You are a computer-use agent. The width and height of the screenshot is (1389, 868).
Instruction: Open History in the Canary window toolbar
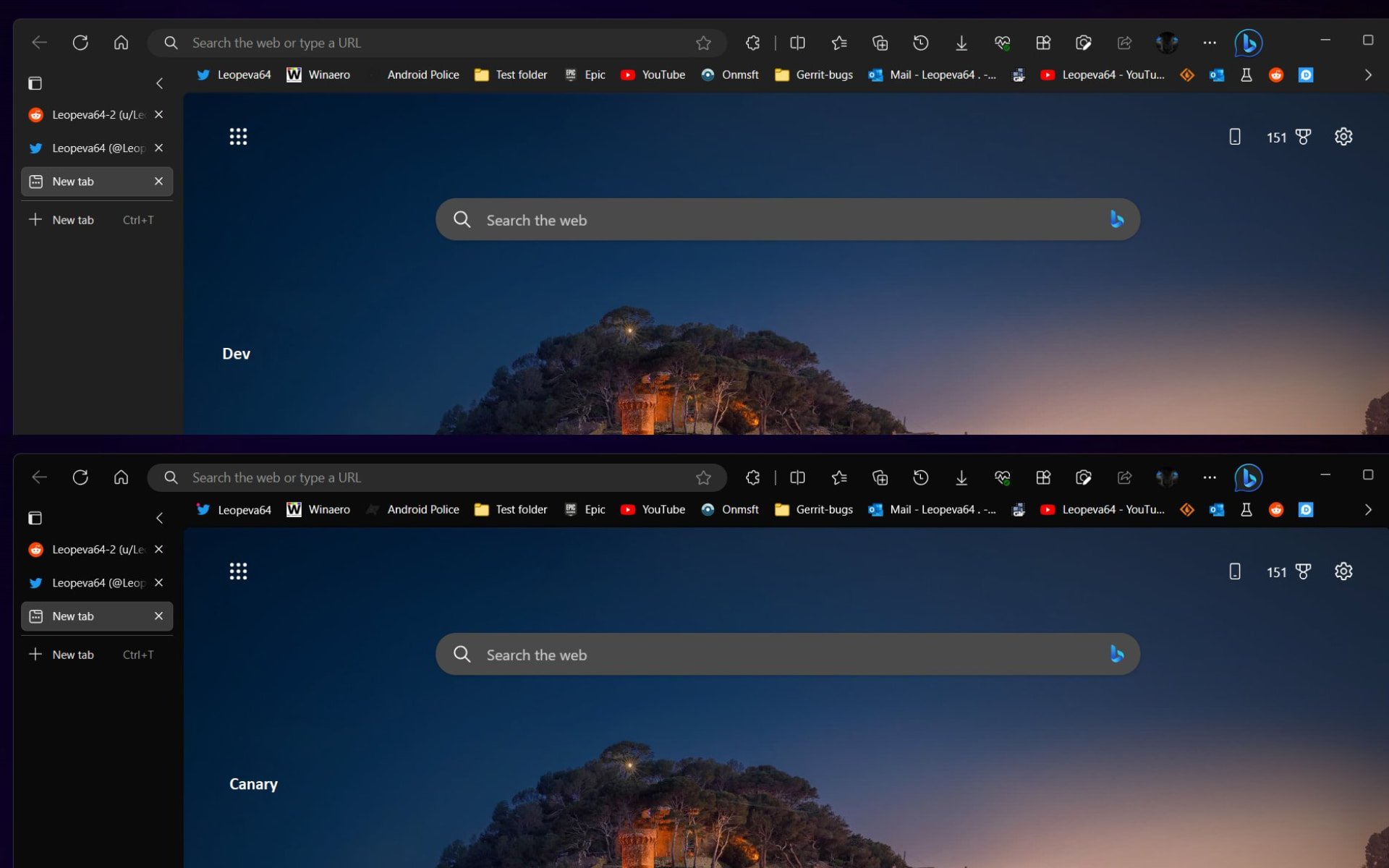(920, 477)
